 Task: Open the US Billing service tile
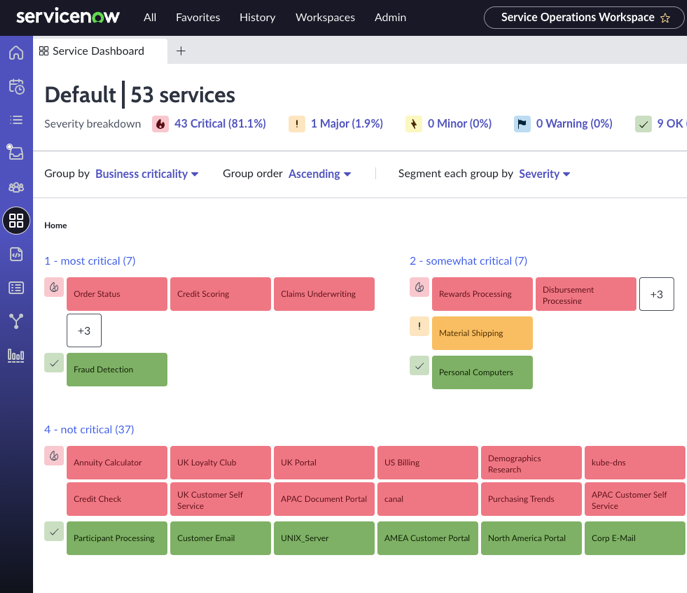point(428,462)
